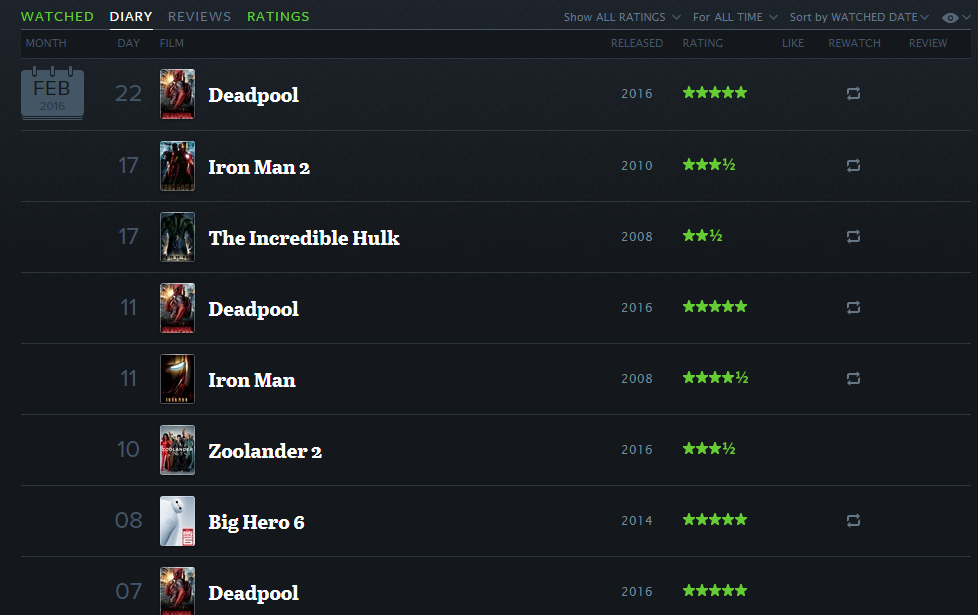Viewport: 978px width, 615px height.
Task: Click star rating on The Incredible Hulk row
Action: pyautogui.click(x=702, y=236)
